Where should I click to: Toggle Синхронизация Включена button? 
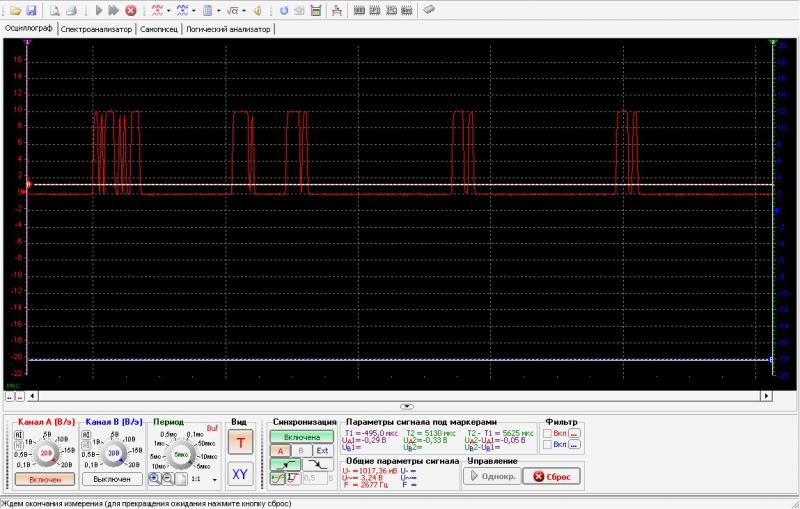[x=301, y=437]
